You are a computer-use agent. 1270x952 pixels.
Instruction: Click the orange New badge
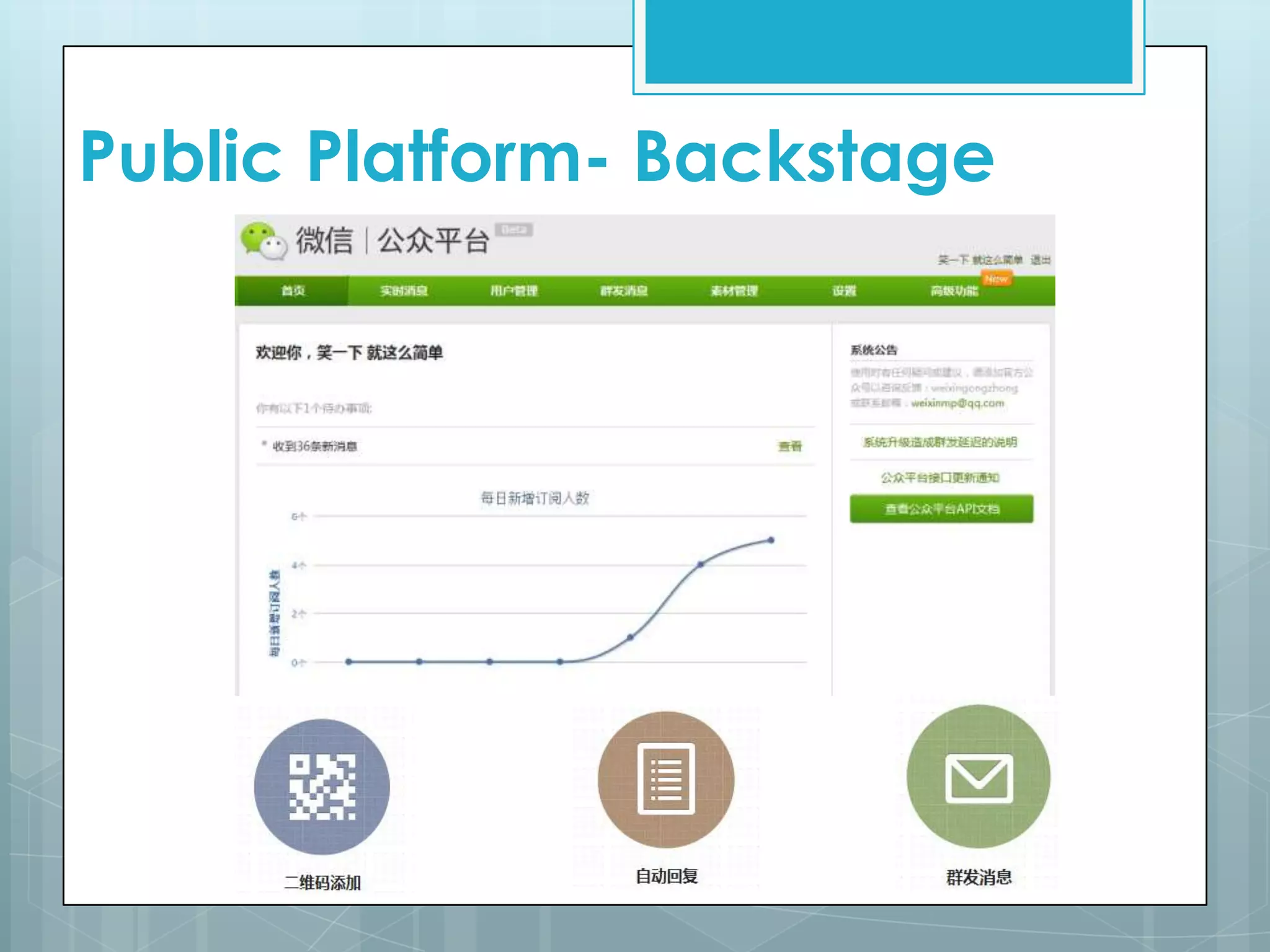[x=996, y=279]
